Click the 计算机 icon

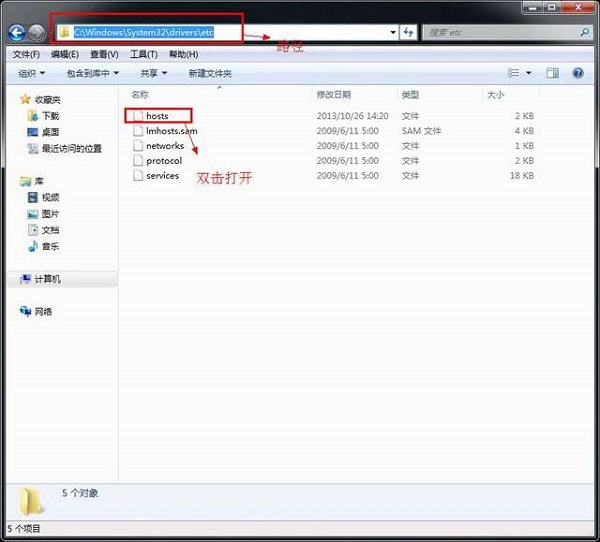(x=25, y=279)
